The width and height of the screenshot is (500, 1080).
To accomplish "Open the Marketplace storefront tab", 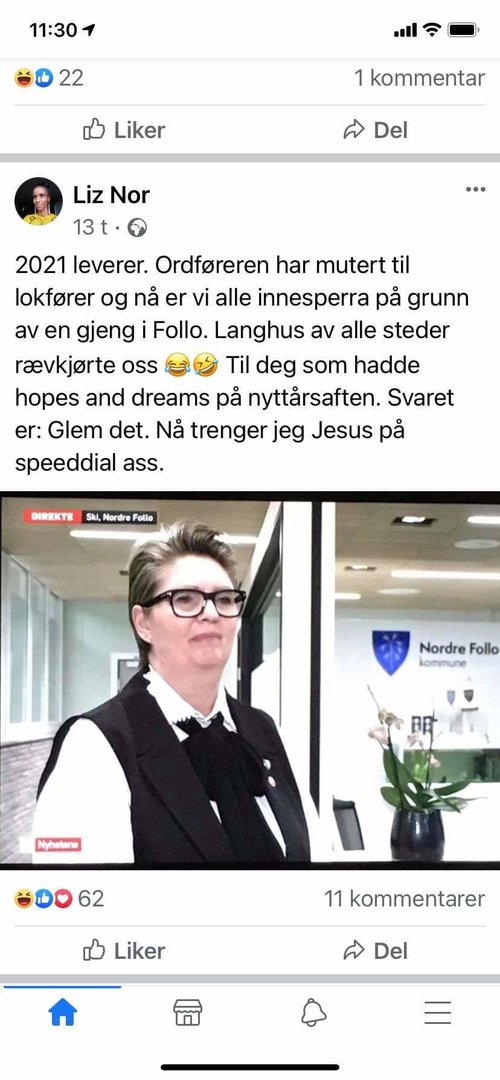I will (187, 1012).
